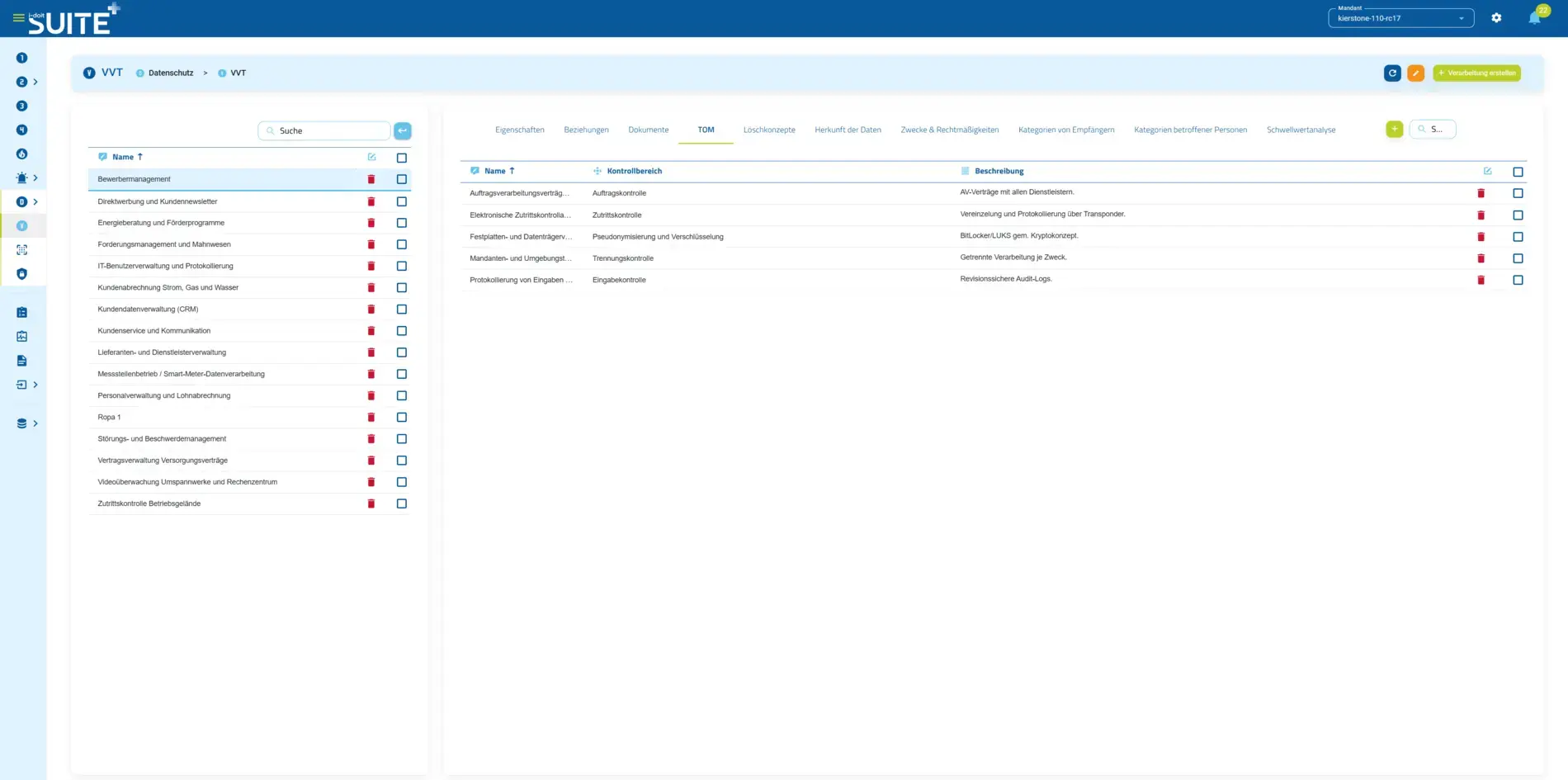Click the blue refresh icon button
The height and width of the screenshot is (780, 1568).
[1392, 73]
